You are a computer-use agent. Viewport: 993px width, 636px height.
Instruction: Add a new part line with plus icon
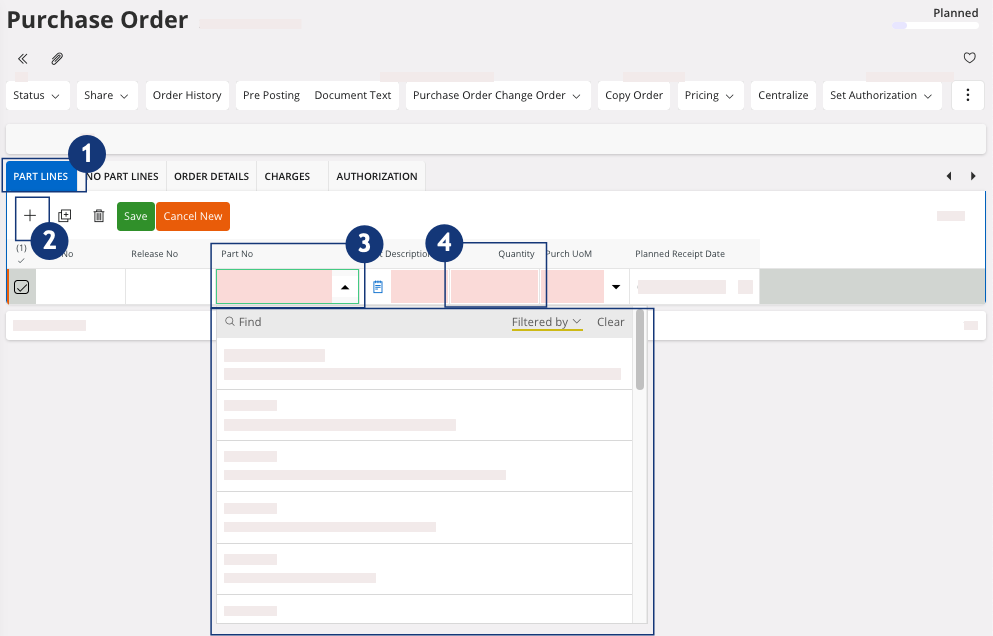point(30,216)
